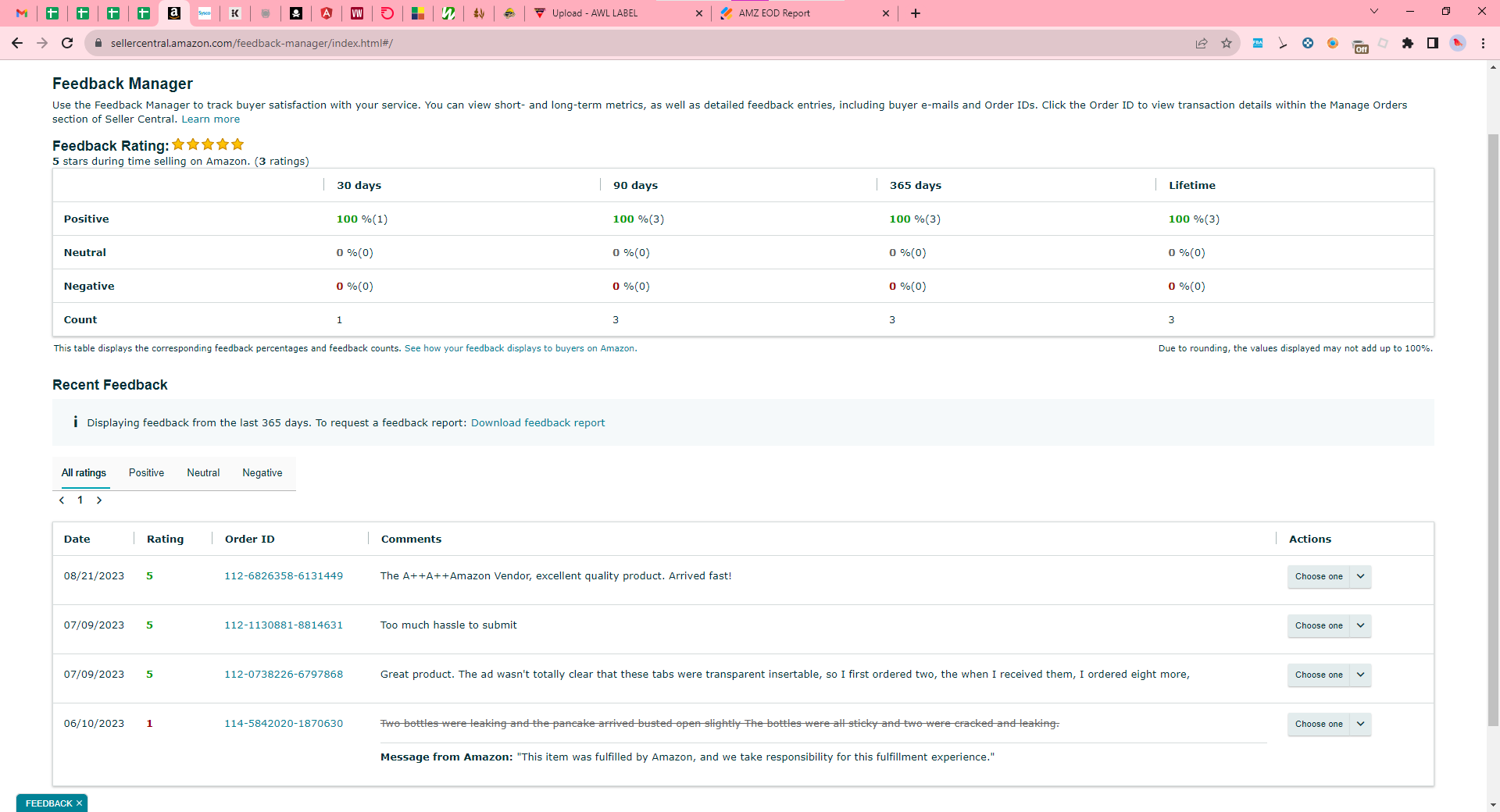
Task: Filter feedback by Positive tab
Action: coord(146,473)
